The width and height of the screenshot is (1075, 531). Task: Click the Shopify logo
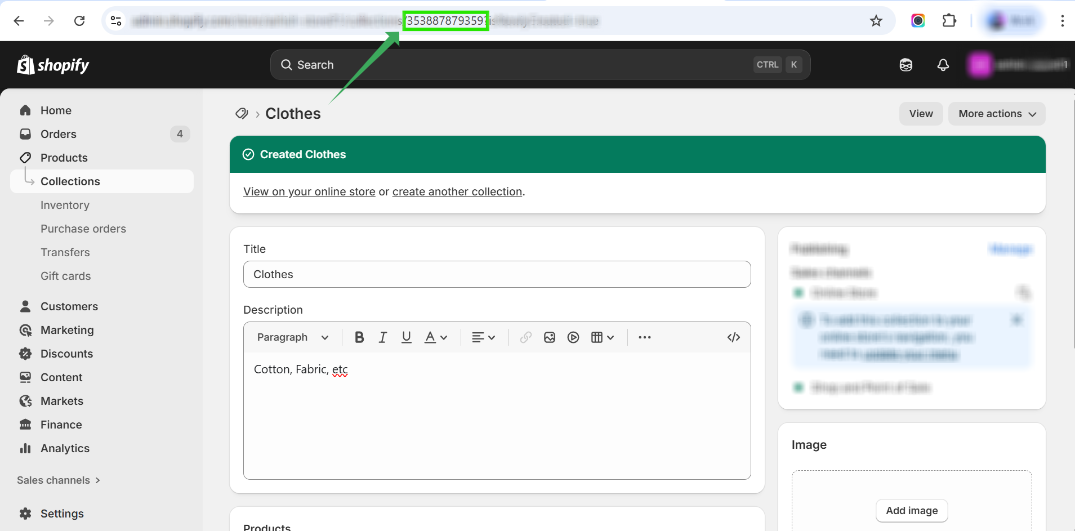(x=53, y=65)
